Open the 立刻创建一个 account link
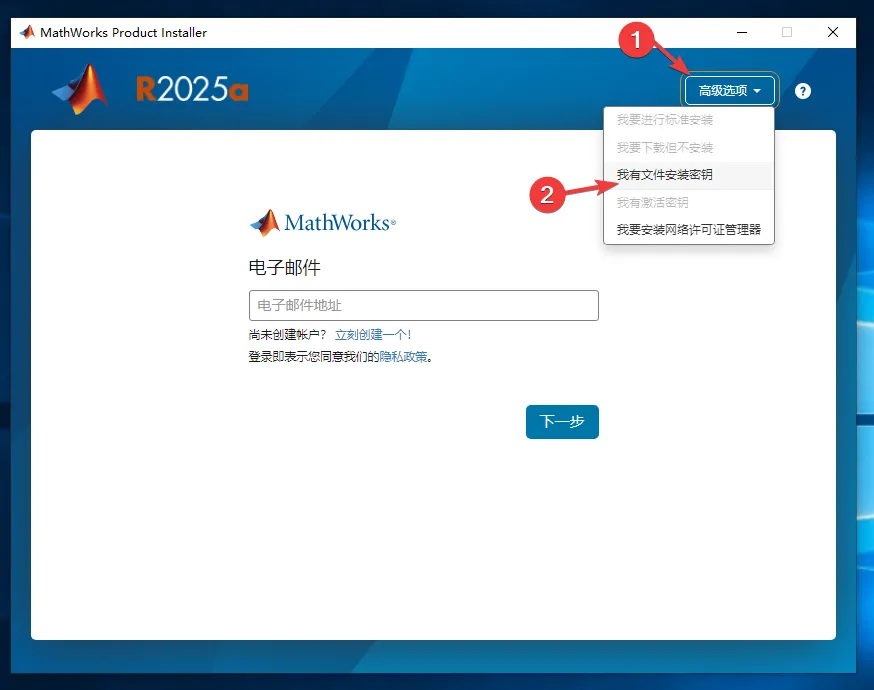 tap(372, 335)
